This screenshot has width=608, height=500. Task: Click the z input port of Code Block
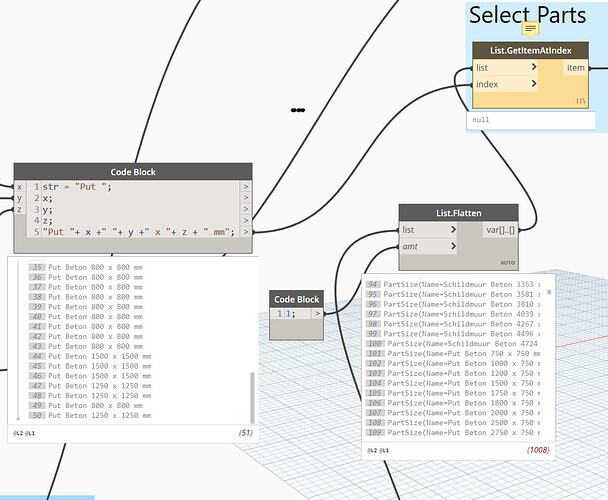20,209
